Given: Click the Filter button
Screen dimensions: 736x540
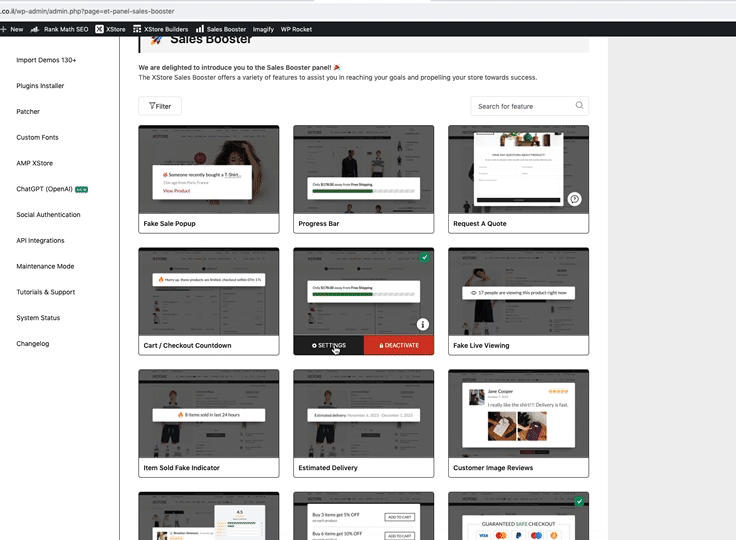Looking at the screenshot, I should (x=160, y=106).
